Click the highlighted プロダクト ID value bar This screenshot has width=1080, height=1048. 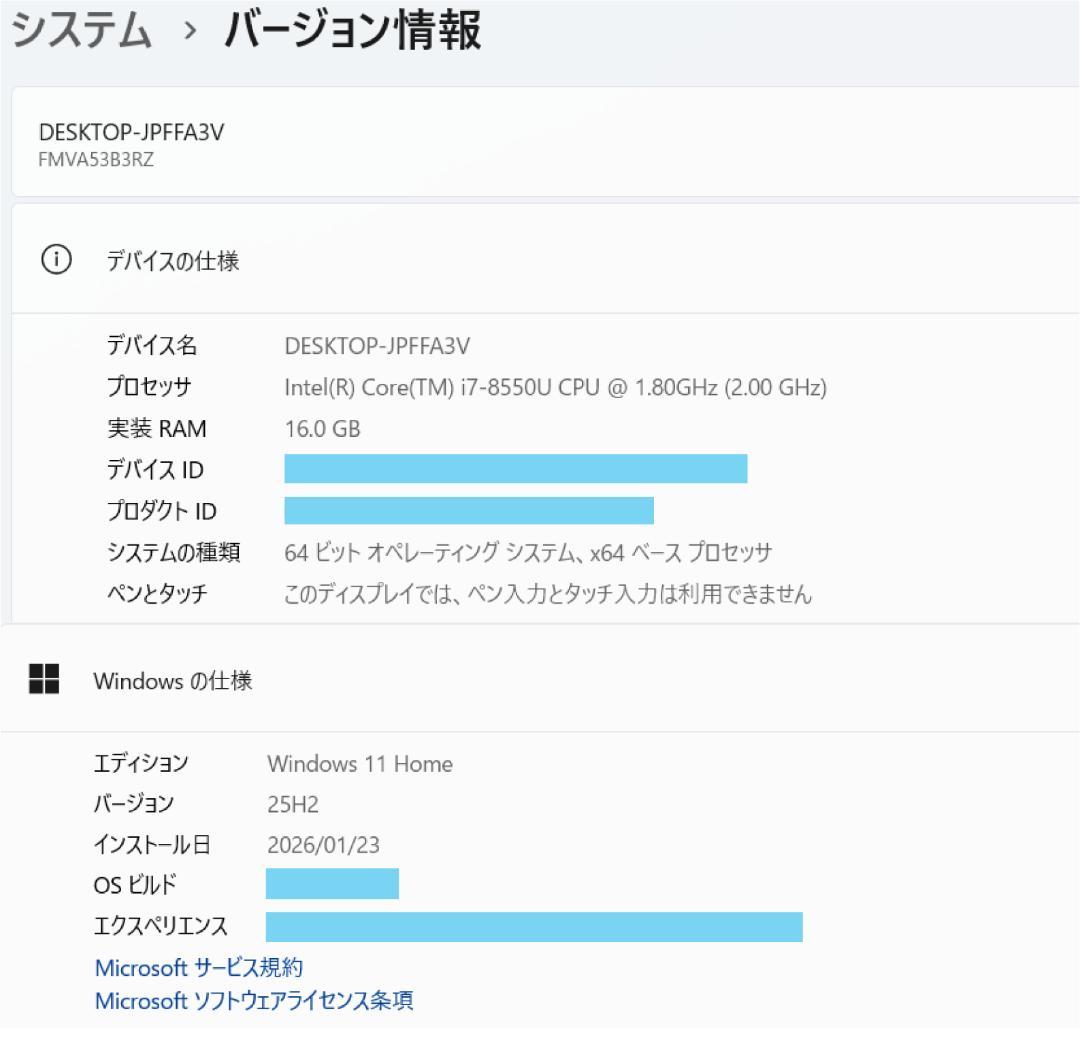pos(469,511)
